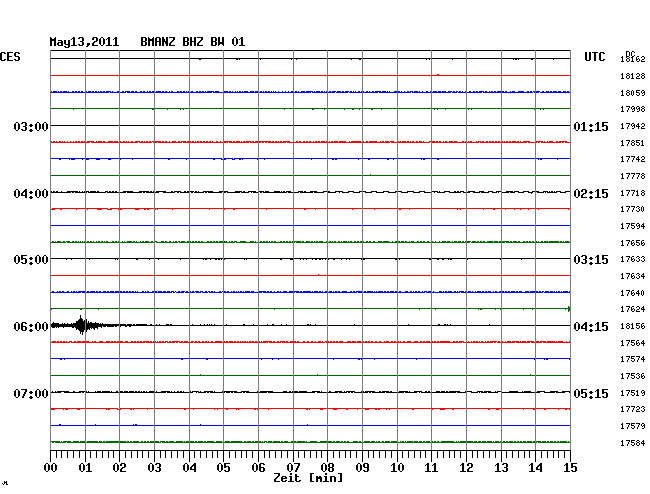Click the '13' minute axis label

501,468
